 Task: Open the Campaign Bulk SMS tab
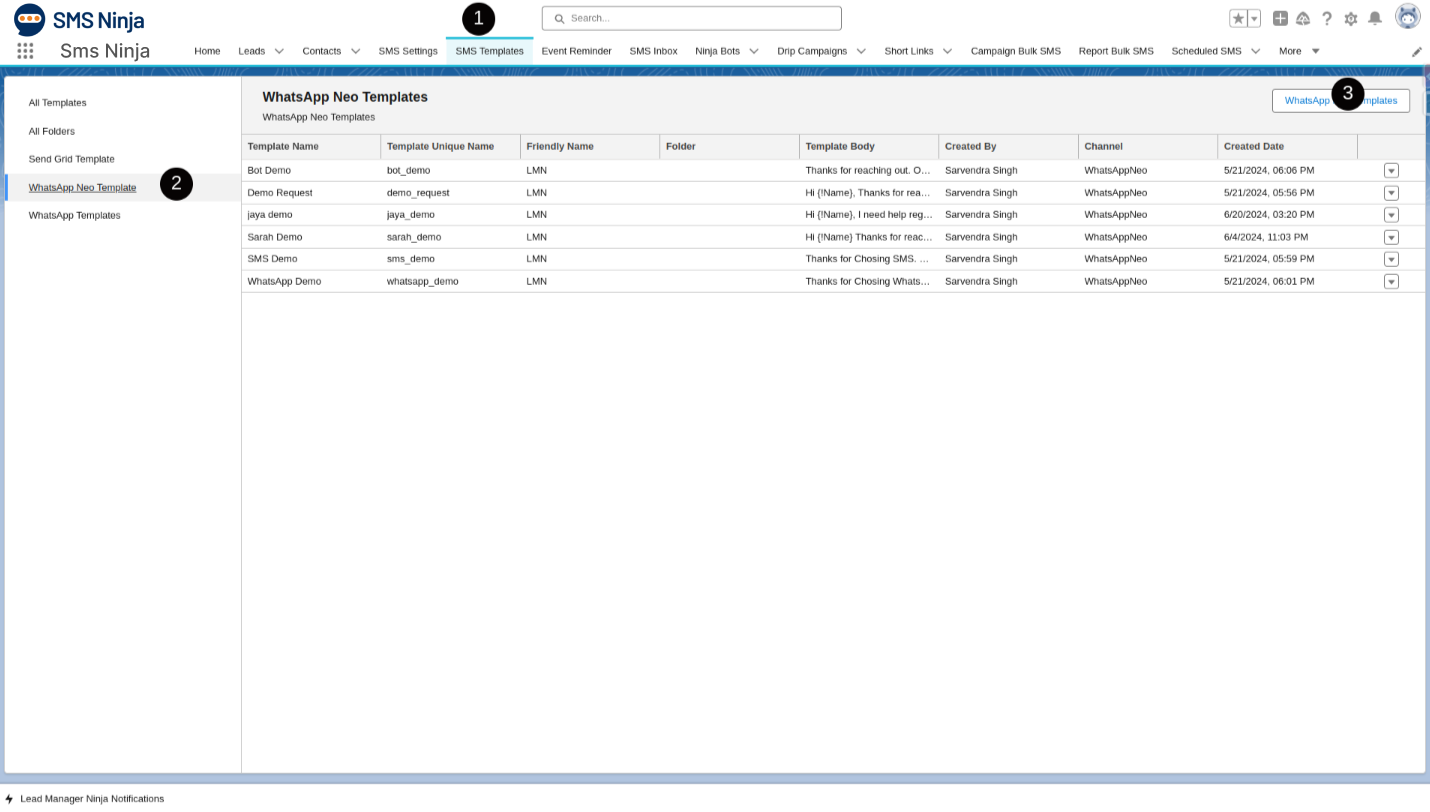pyautogui.click(x=1016, y=51)
